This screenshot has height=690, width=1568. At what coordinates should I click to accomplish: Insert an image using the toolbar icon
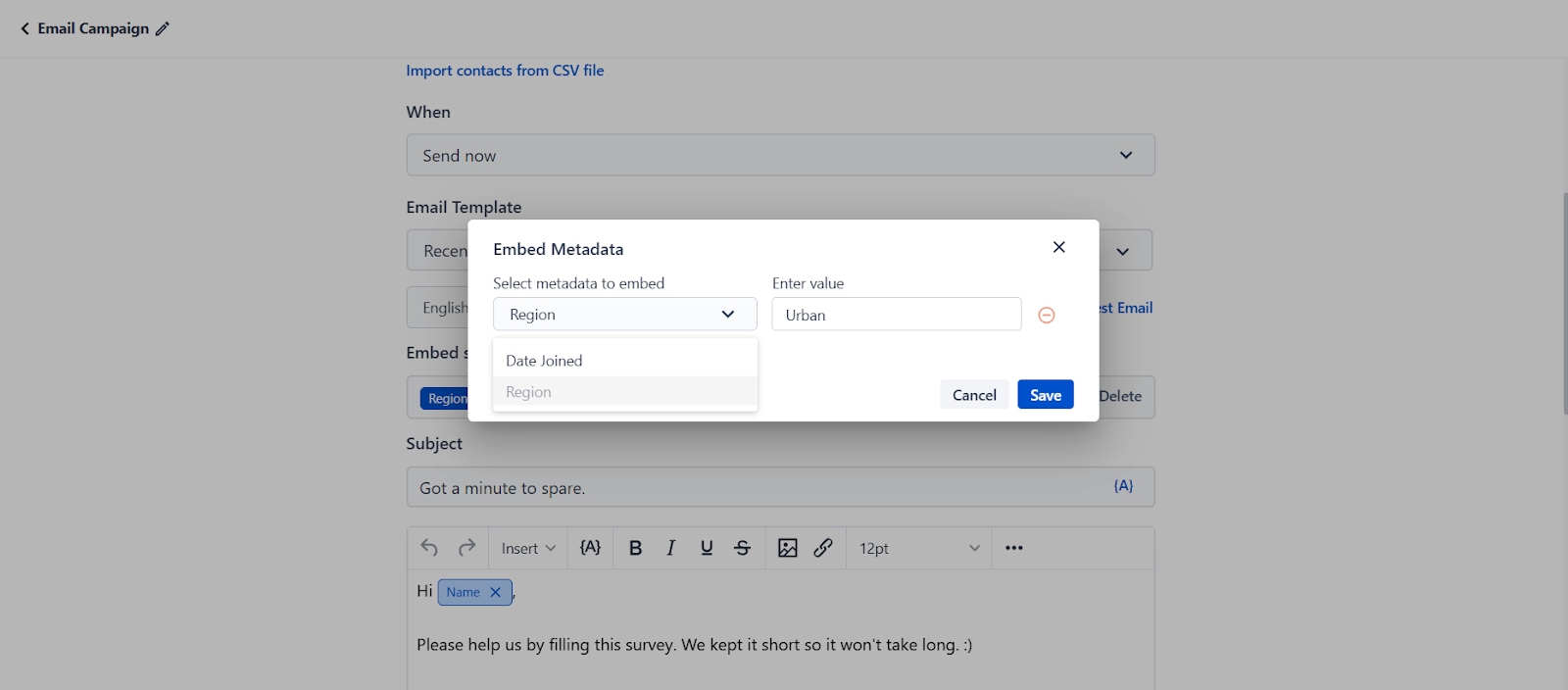787,548
